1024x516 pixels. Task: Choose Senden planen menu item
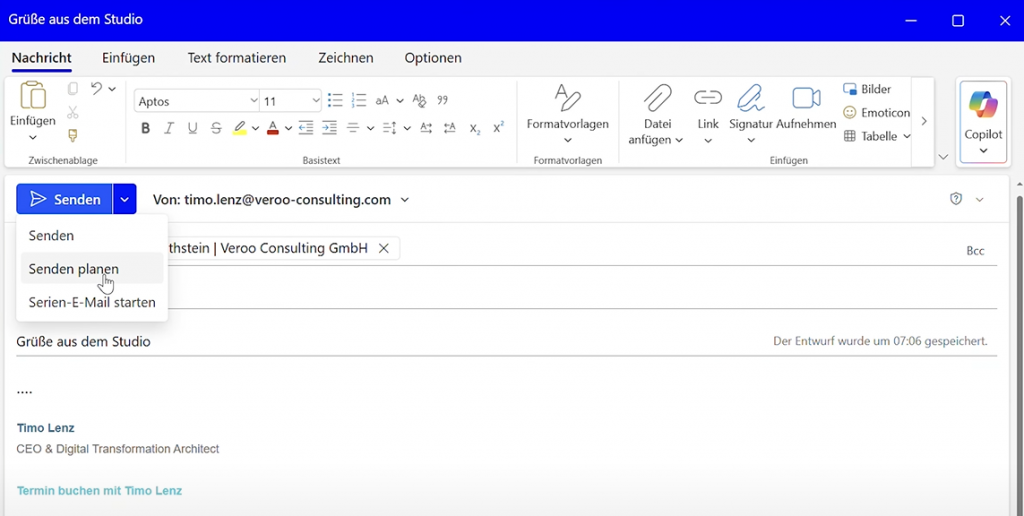tap(92, 268)
